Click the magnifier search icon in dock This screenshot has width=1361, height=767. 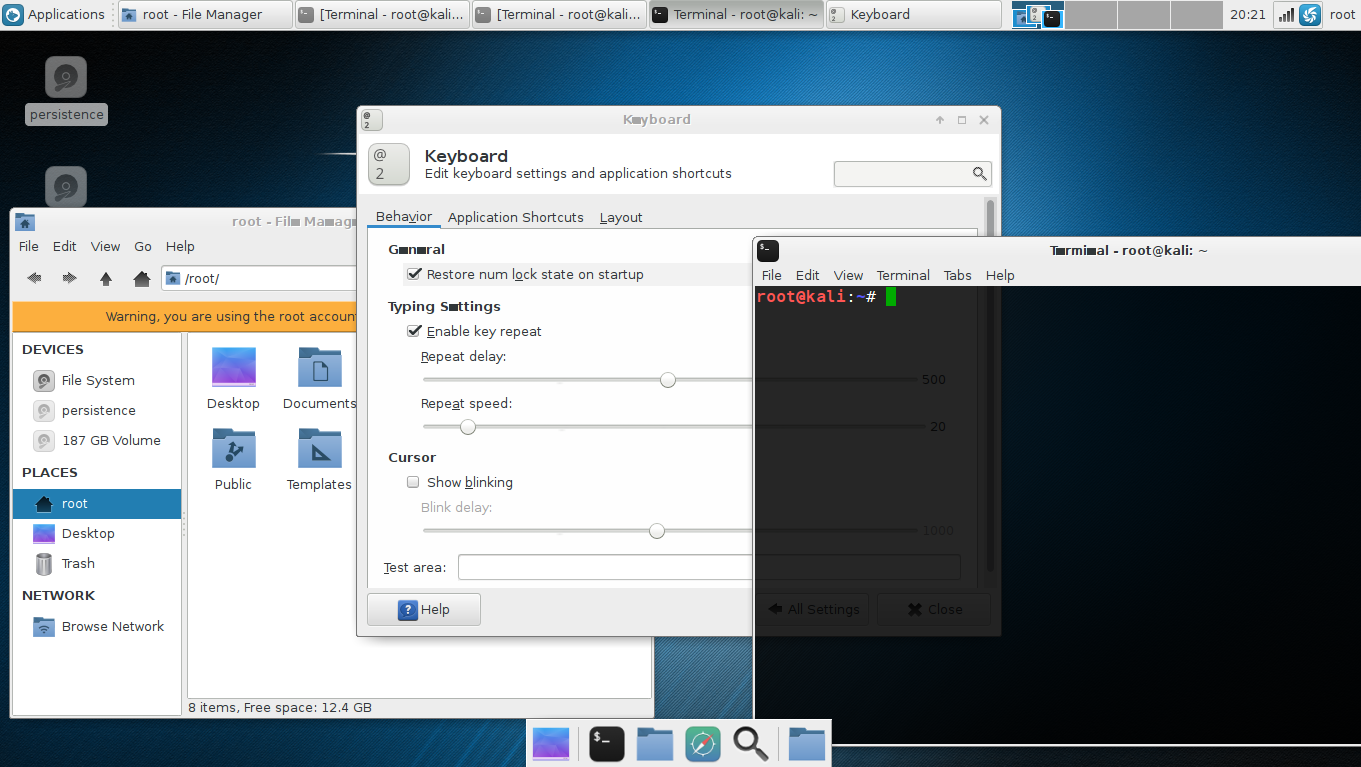[x=750, y=743]
